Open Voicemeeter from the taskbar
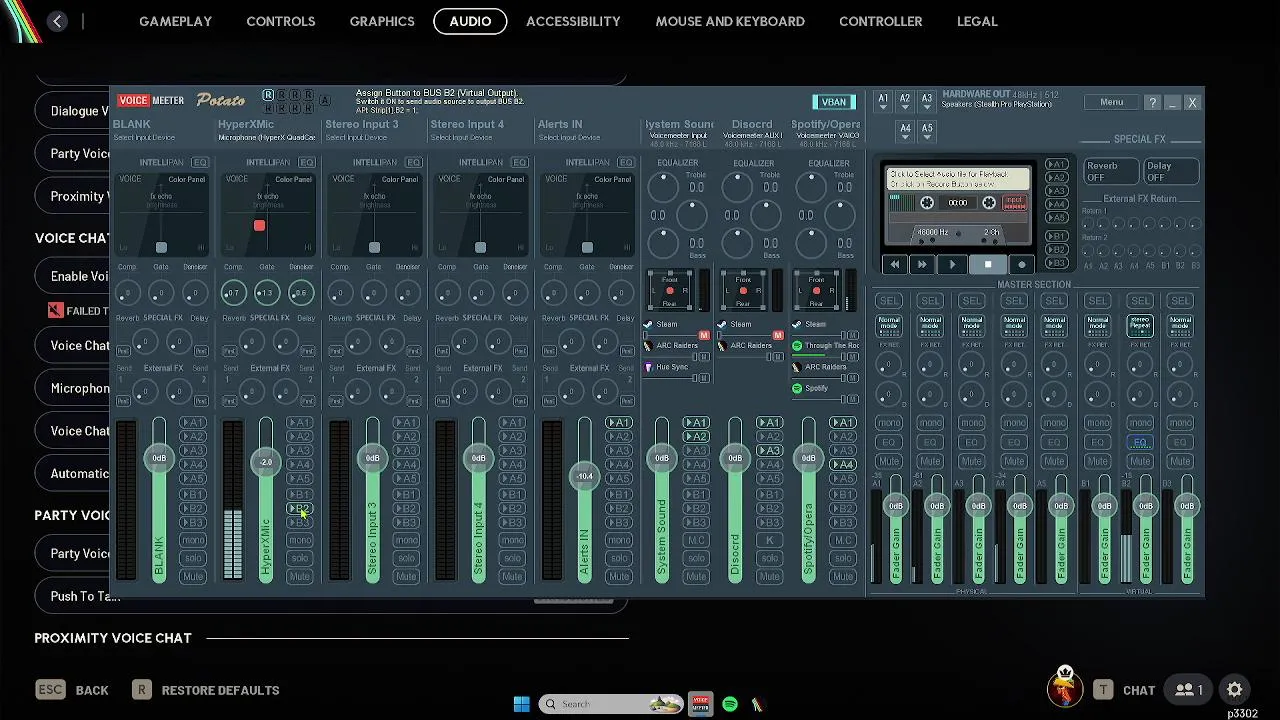The height and width of the screenshot is (720, 1280). (x=700, y=704)
